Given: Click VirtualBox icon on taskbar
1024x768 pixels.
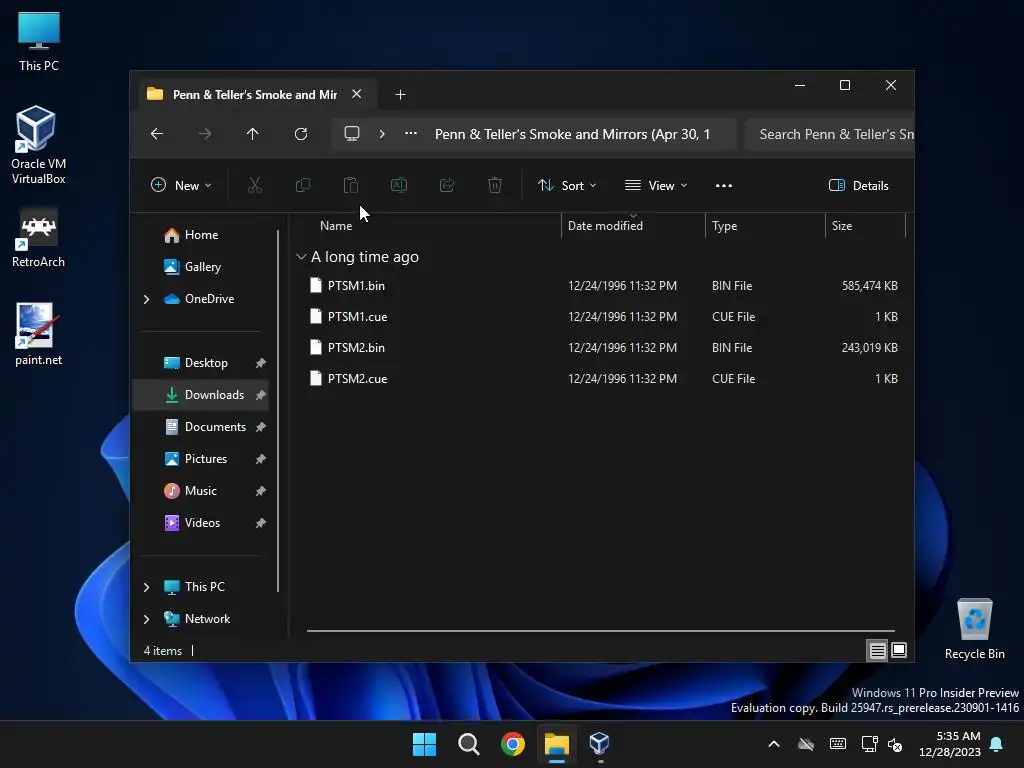Looking at the screenshot, I should click(600, 744).
